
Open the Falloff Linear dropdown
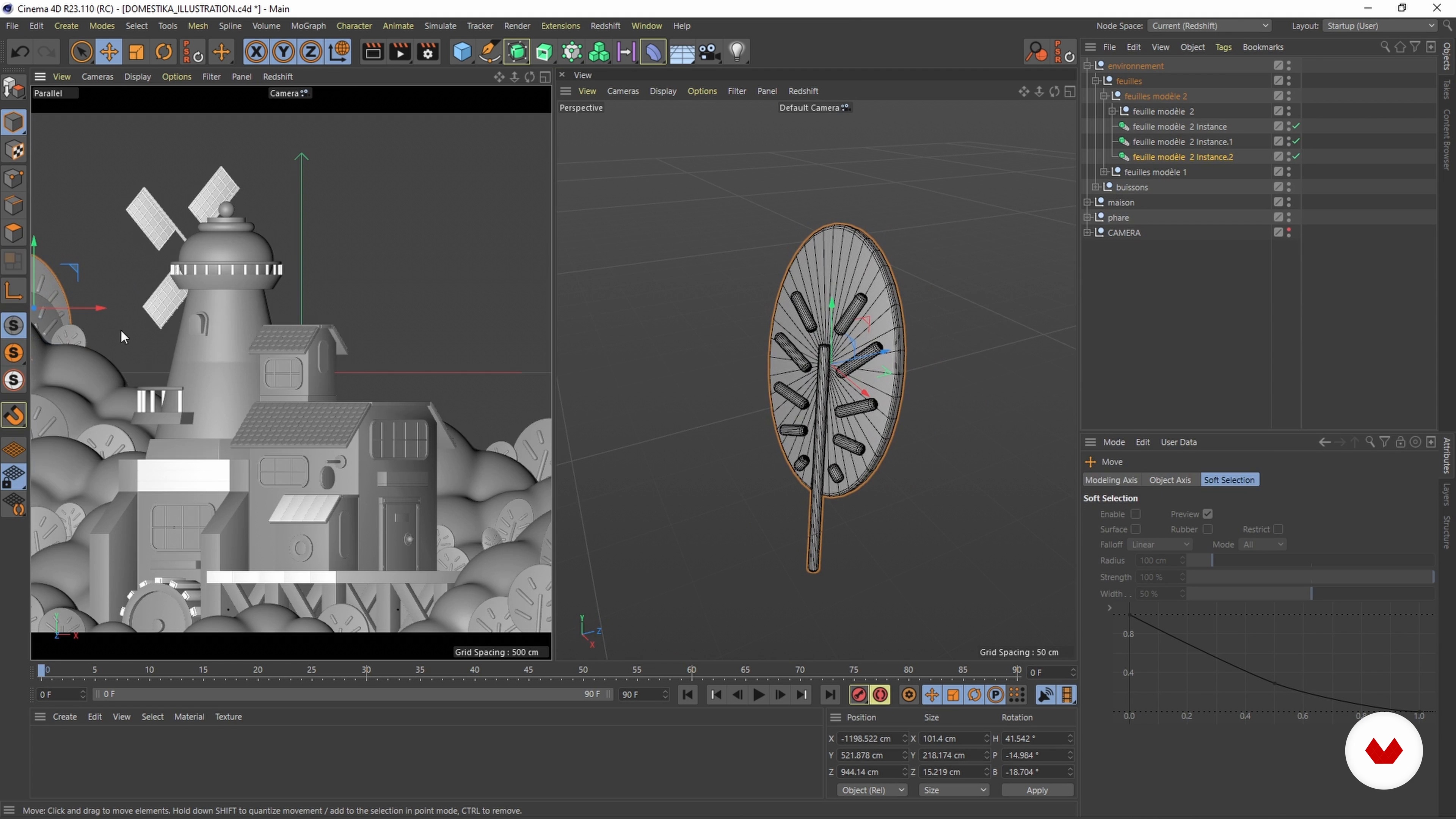point(1160,544)
